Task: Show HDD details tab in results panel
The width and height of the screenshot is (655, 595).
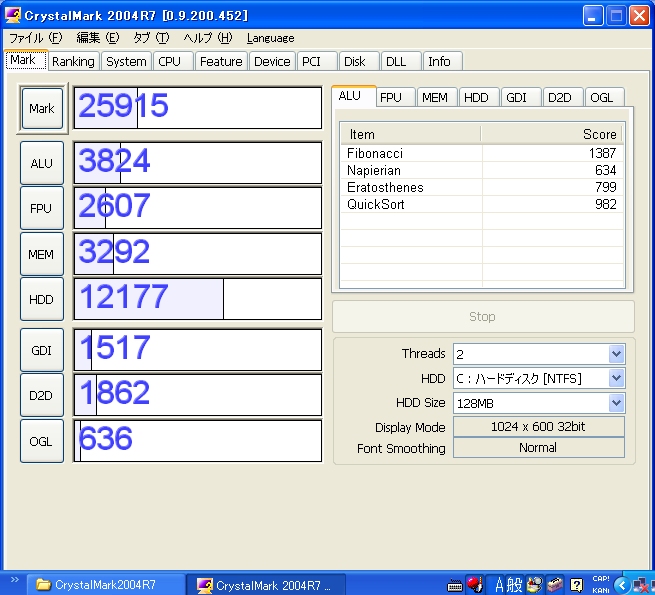Action: tap(479, 97)
